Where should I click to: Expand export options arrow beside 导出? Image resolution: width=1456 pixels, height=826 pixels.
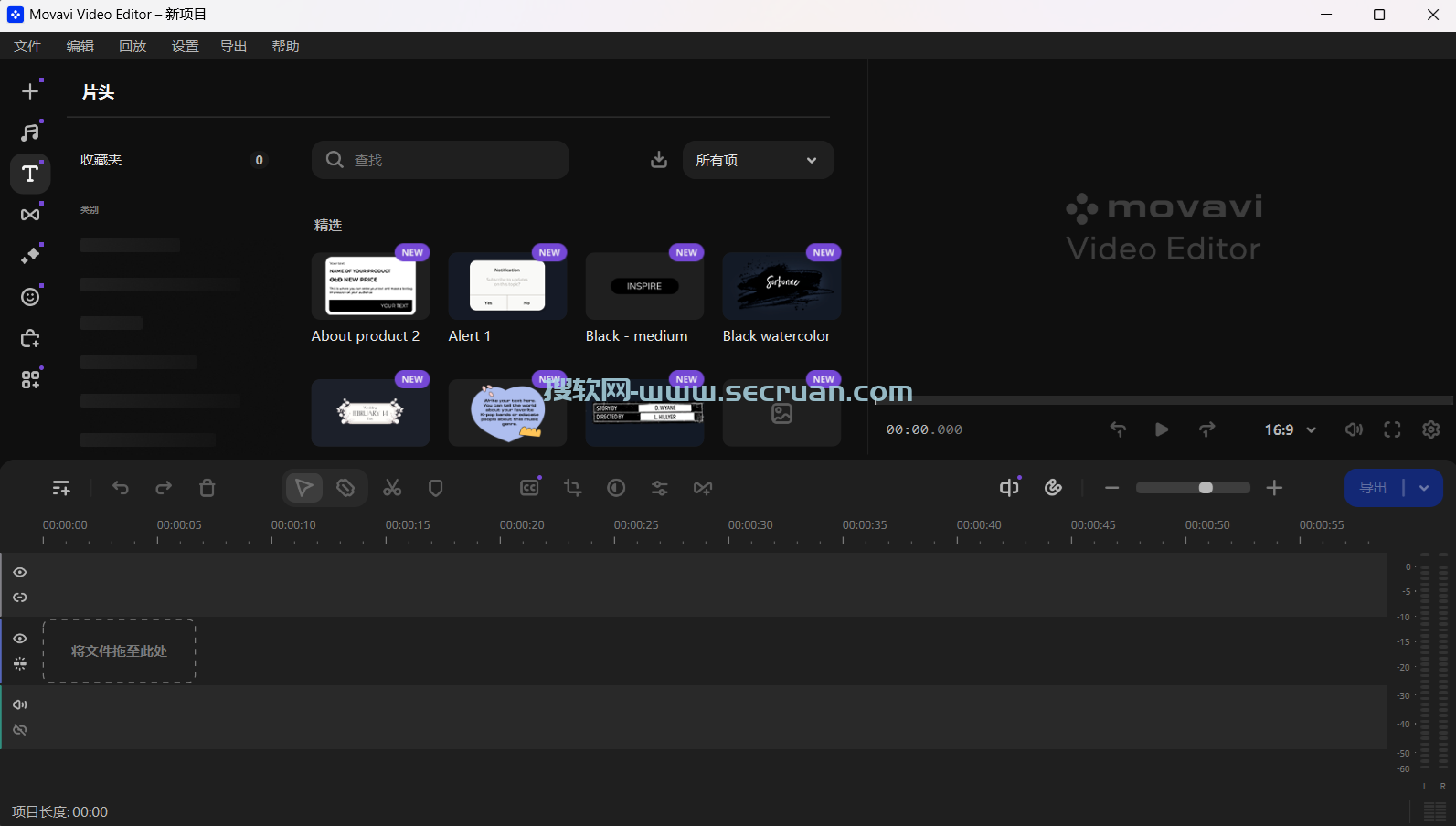pyautogui.click(x=1424, y=488)
